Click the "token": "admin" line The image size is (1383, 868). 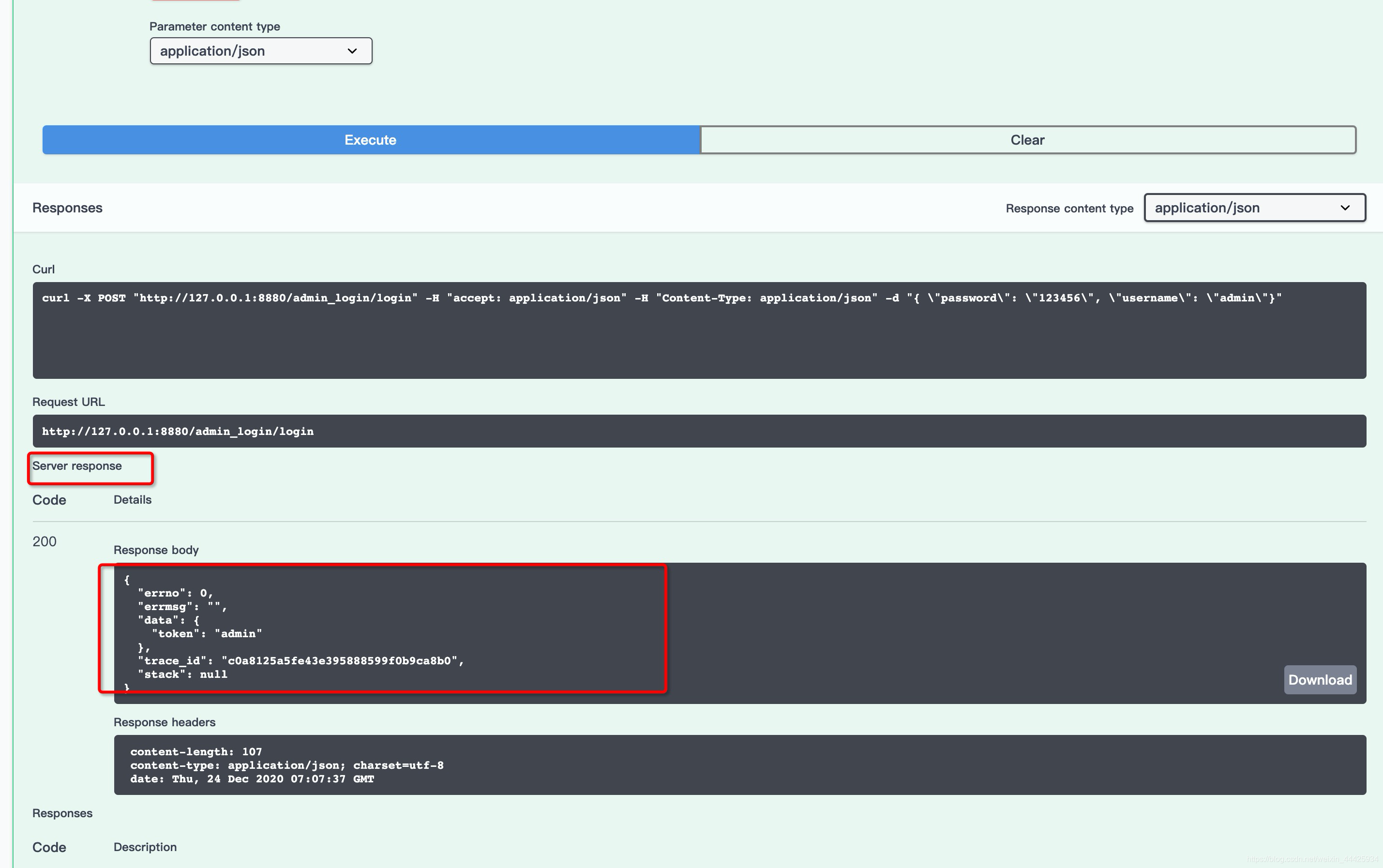[207, 634]
